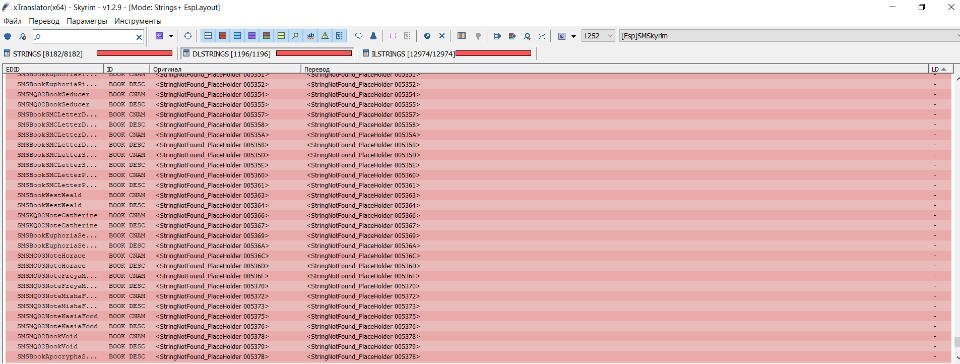Click the blue X icon in right toolbar
960x364 pixels.
pos(441,36)
